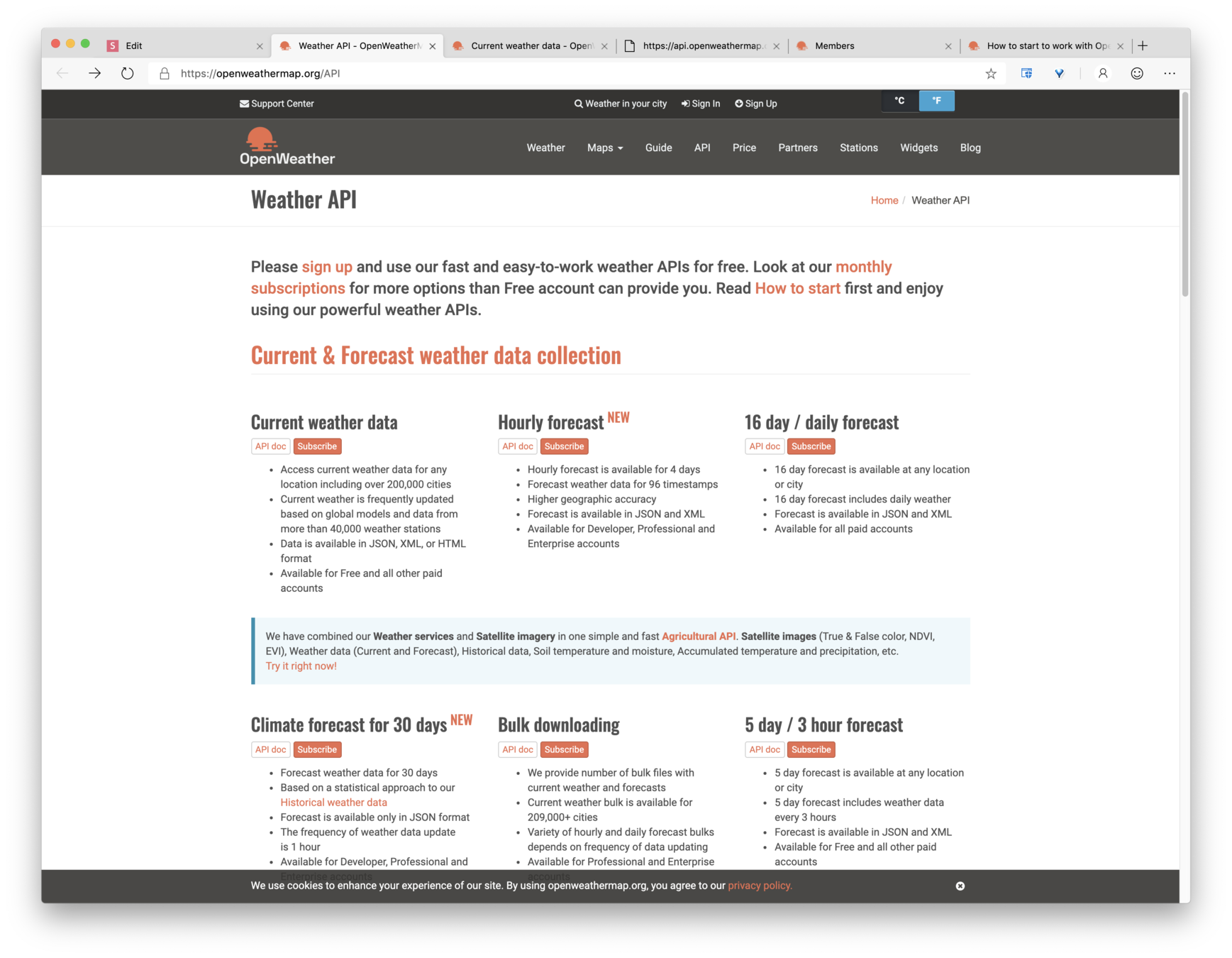Open the Stations nav menu item

pos(859,148)
